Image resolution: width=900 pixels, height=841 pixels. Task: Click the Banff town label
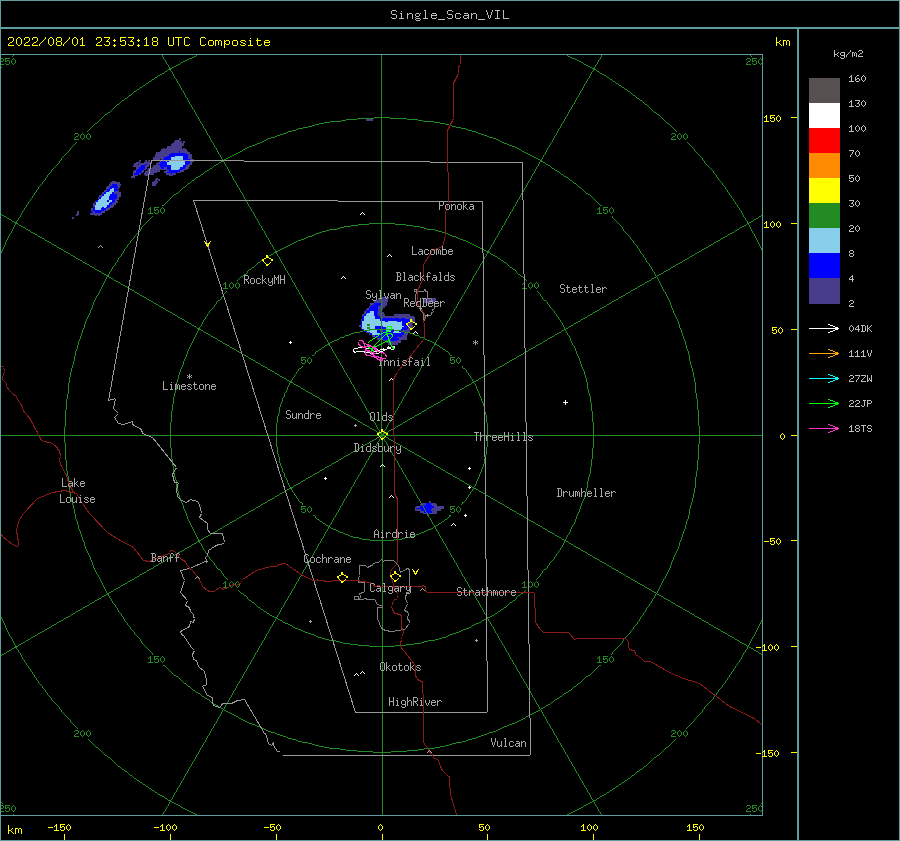pyautogui.click(x=165, y=557)
